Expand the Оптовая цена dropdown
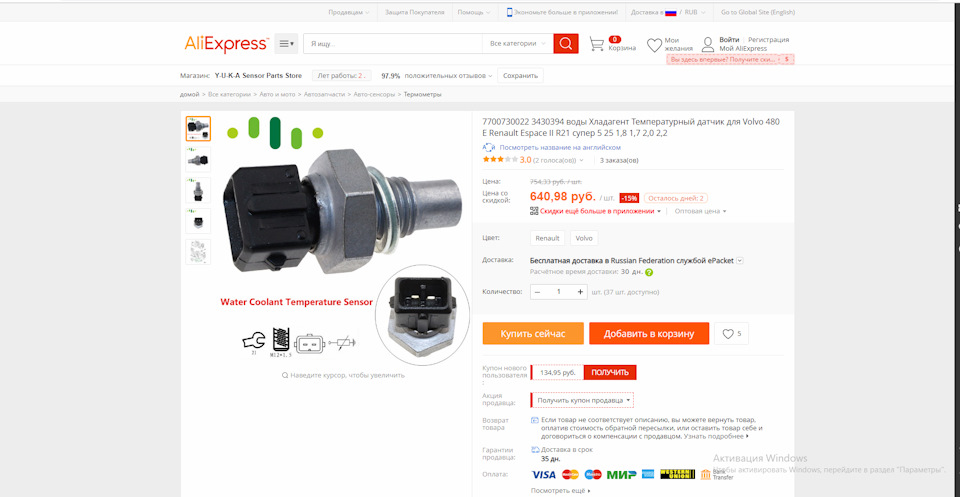Image resolution: width=960 pixels, height=497 pixels. click(700, 211)
